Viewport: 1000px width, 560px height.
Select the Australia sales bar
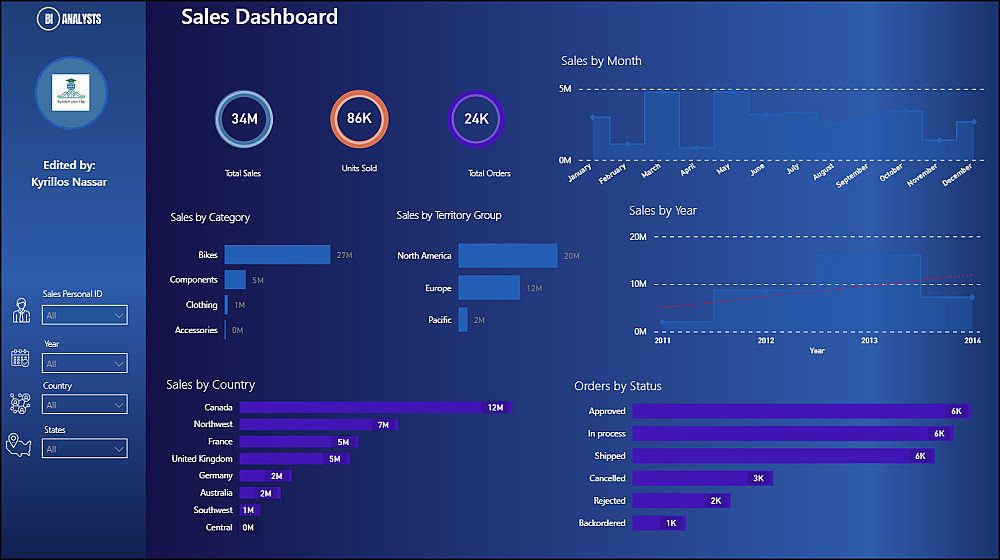pos(260,493)
